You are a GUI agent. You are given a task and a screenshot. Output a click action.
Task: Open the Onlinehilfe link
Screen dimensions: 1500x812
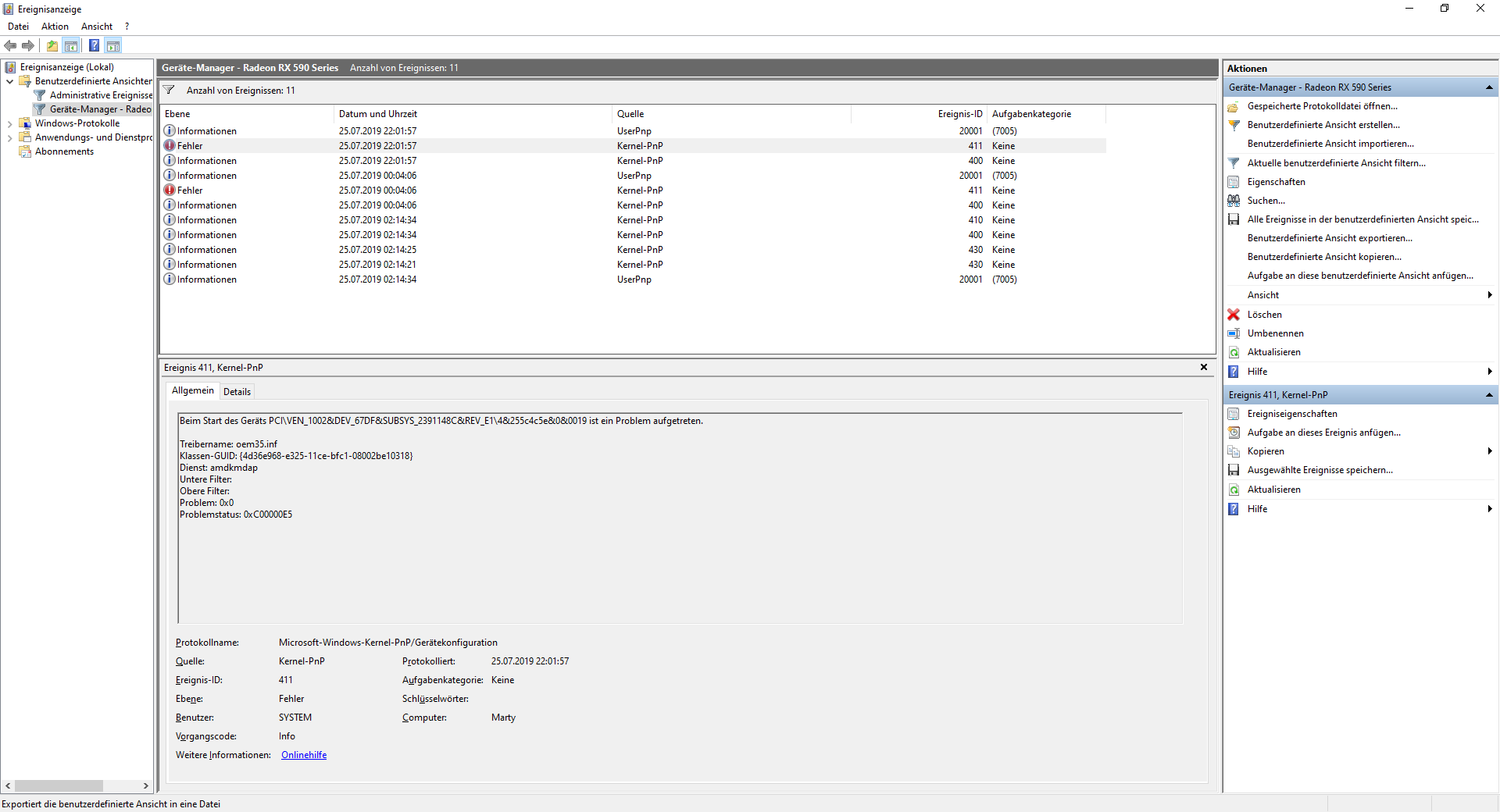[304, 755]
